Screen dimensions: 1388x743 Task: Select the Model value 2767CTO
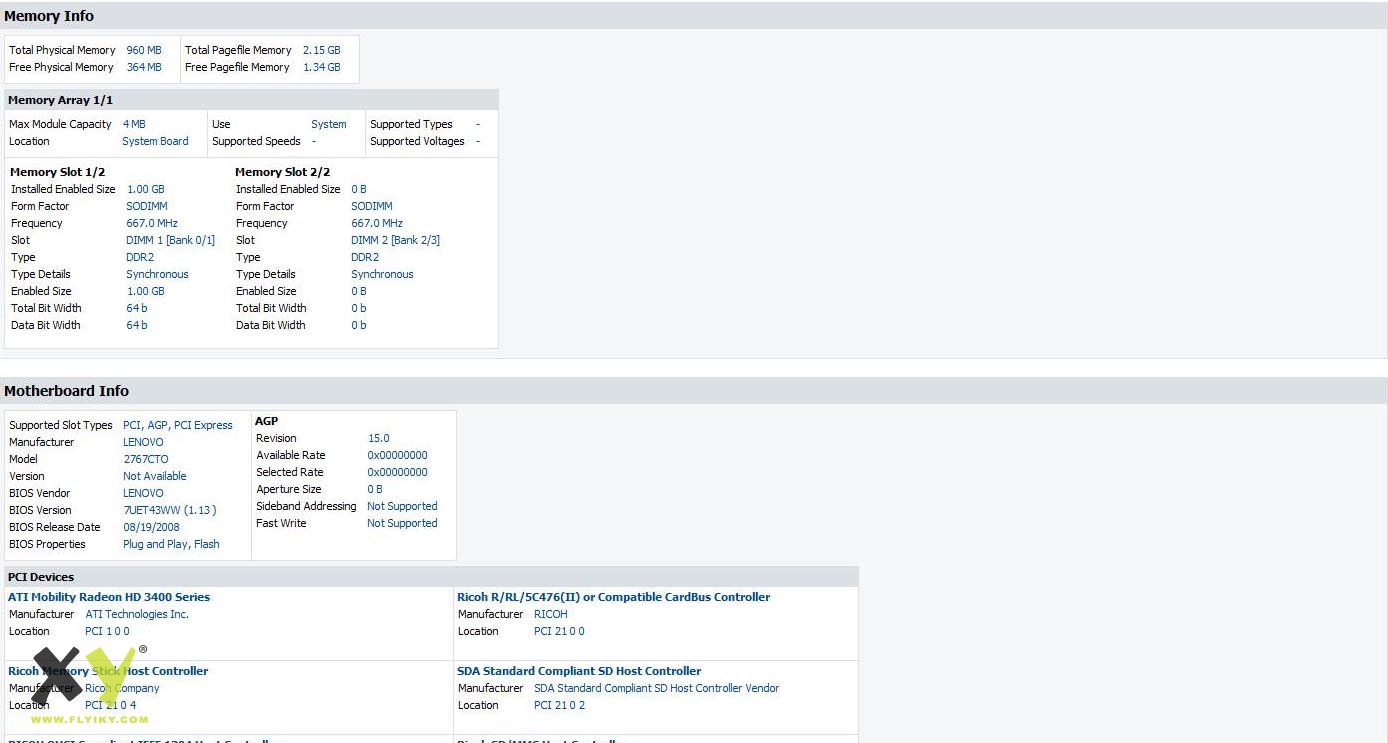tap(146, 459)
